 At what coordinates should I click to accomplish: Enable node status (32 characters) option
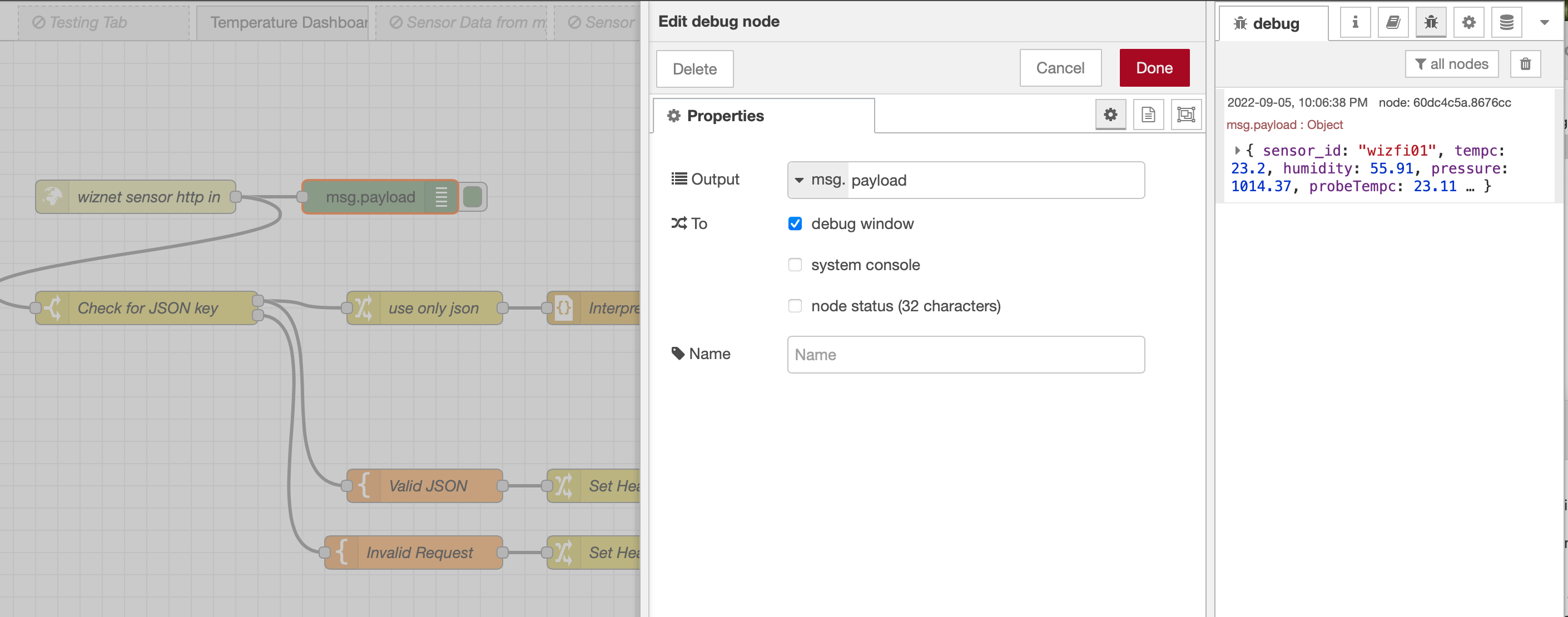[x=795, y=306]
